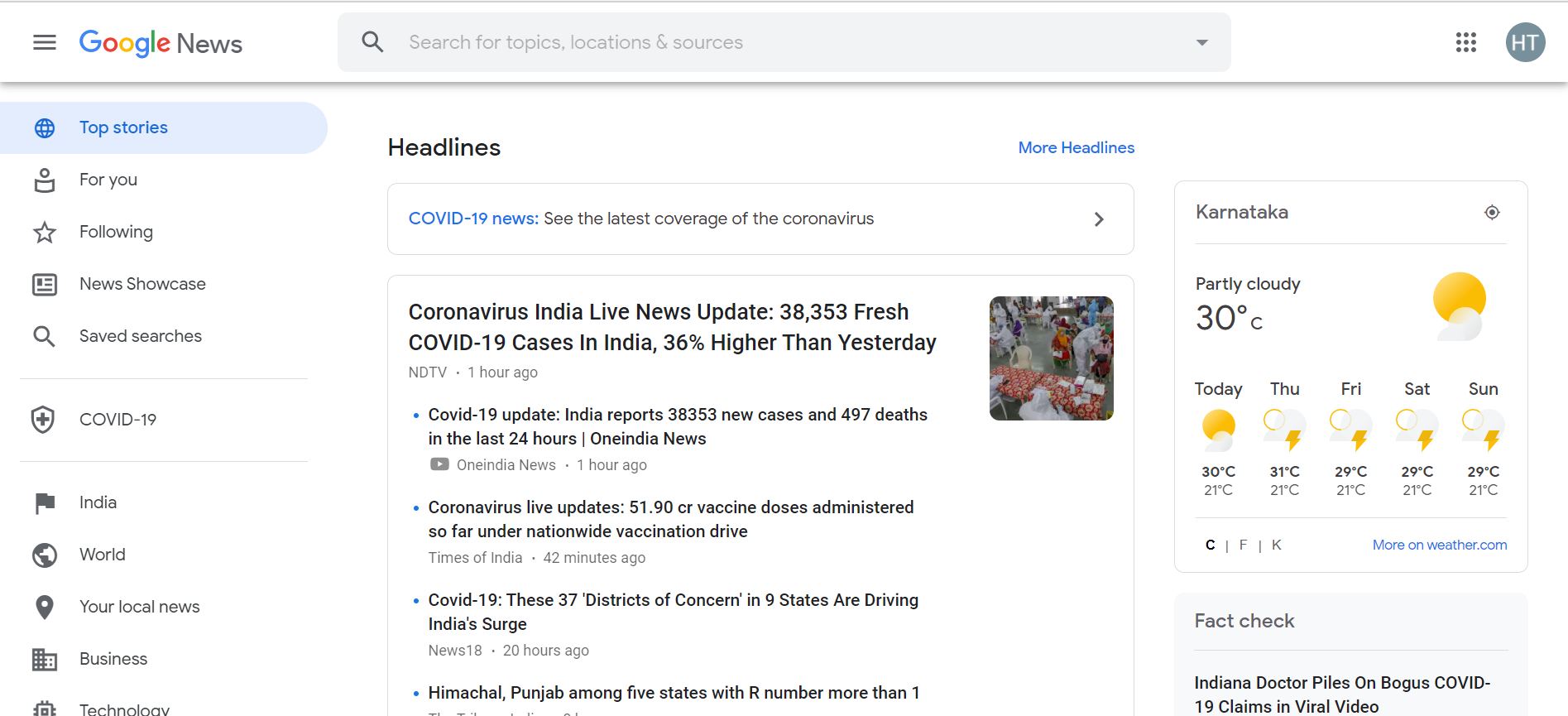Click the Google News logo
Screen dimensions: 1568x716
coord(161,43)
